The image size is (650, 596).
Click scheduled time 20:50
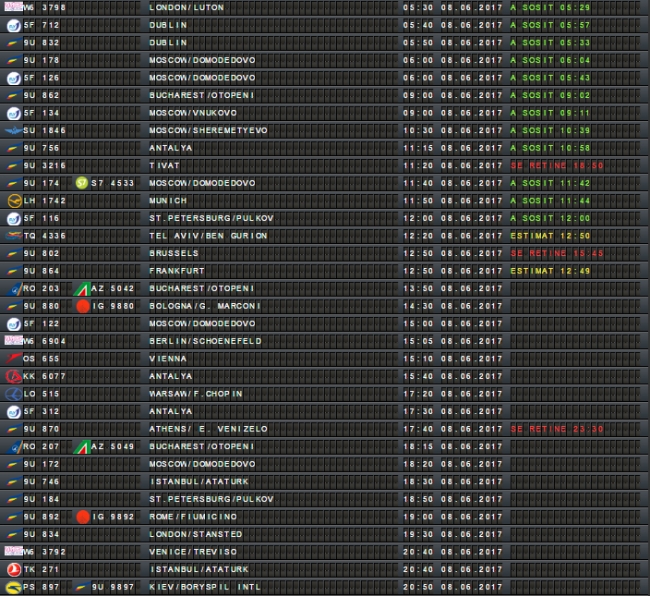418,587
